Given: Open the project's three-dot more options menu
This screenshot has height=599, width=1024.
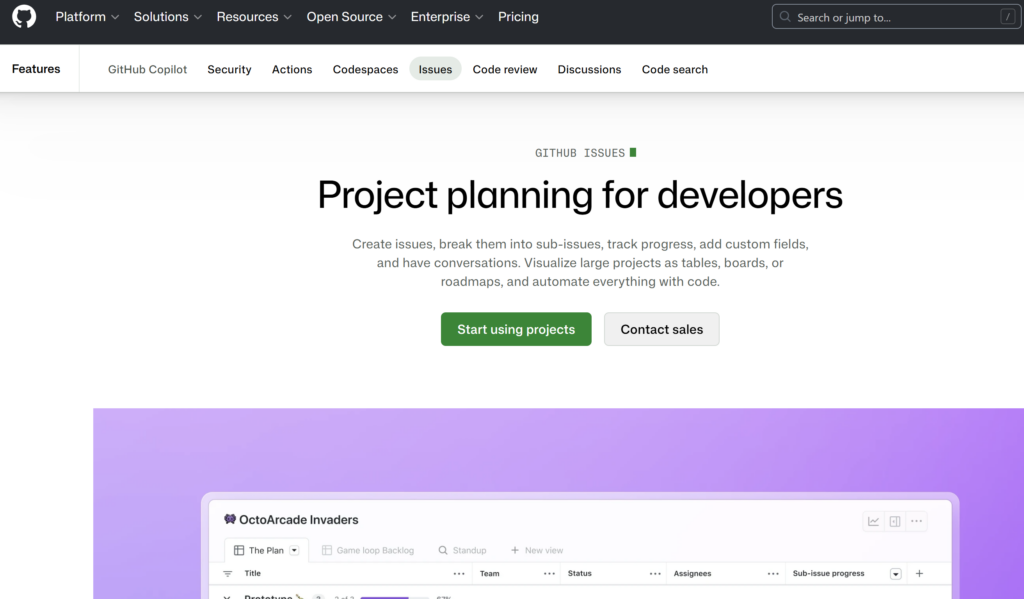Looking at the screenshot, I should [x=917, y=521].
